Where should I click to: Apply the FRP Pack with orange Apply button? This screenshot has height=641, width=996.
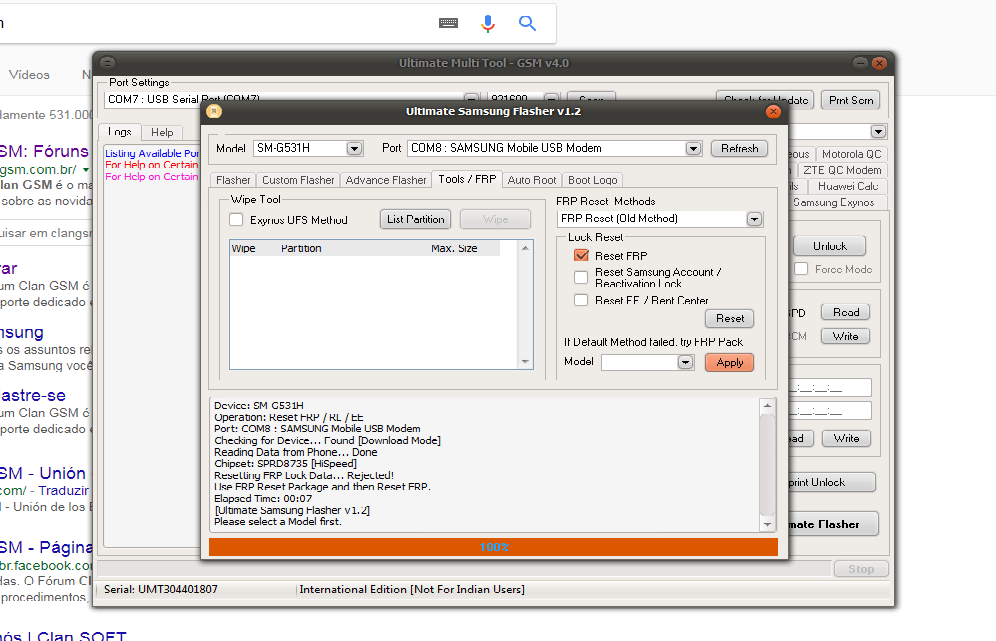(730, 362)
